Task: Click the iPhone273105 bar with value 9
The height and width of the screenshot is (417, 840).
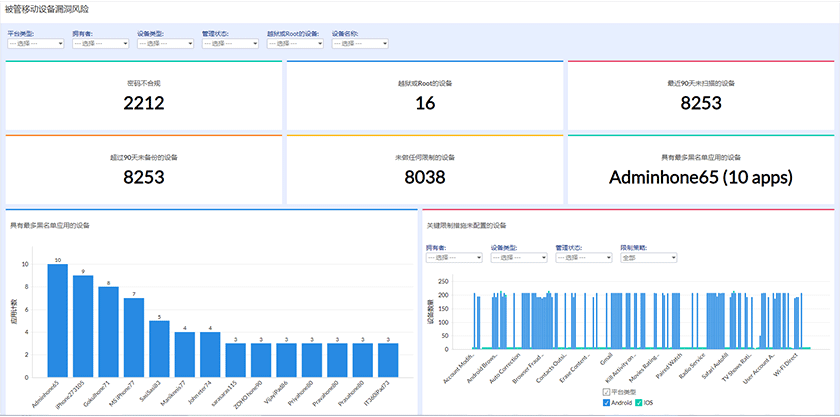Action: pos(83,324)
